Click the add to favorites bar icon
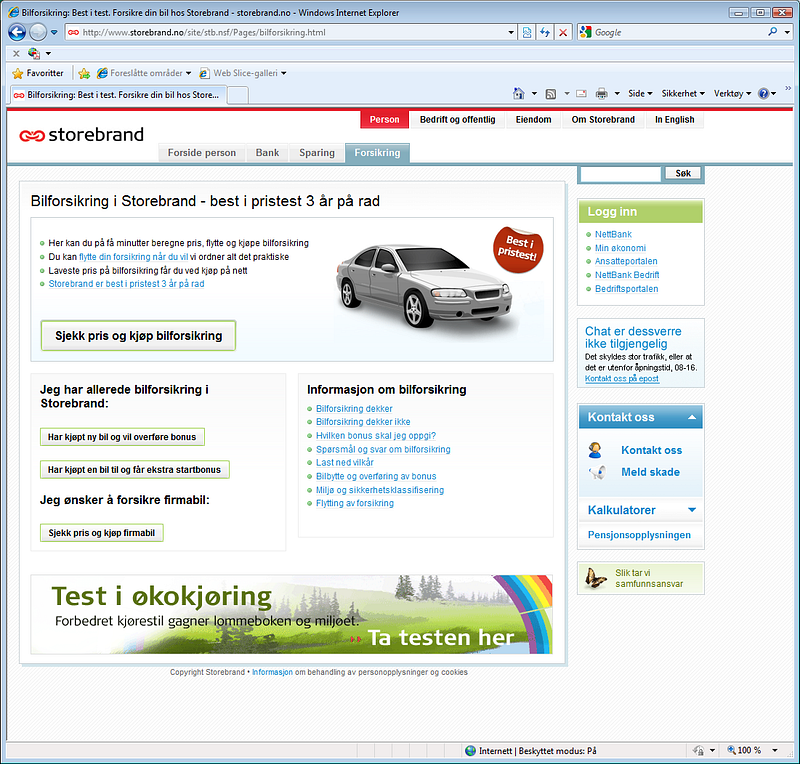The image size is (800, 764). point(84,73)
